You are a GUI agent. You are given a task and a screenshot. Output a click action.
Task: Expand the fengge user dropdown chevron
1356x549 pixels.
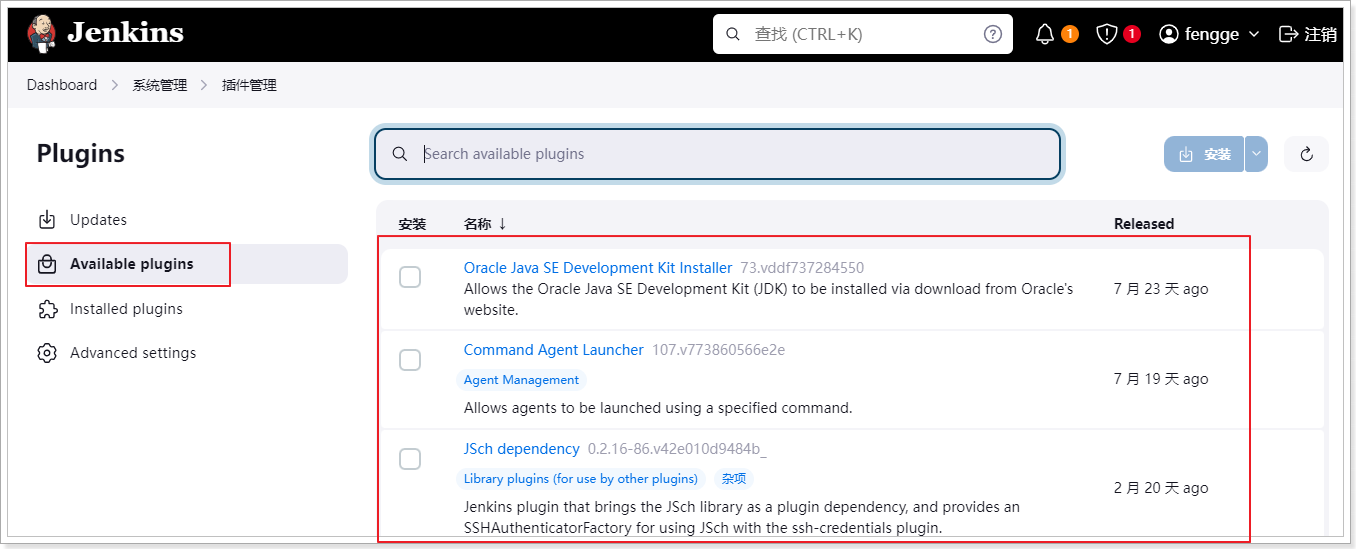1254,34
